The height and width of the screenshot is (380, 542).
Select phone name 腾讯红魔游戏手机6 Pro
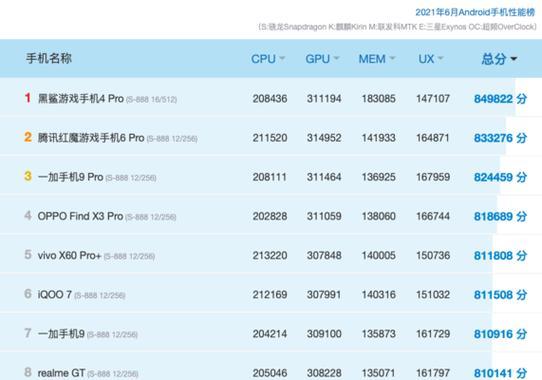[91, 138]
